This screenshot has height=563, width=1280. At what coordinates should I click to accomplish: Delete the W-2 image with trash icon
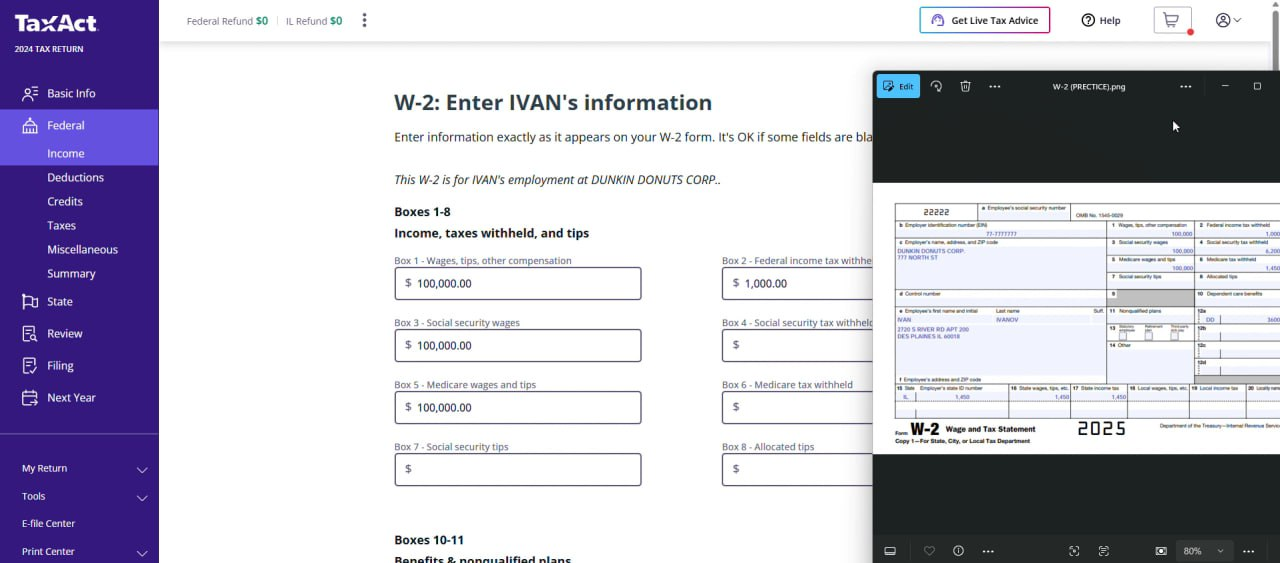click(x=965, y=86)
